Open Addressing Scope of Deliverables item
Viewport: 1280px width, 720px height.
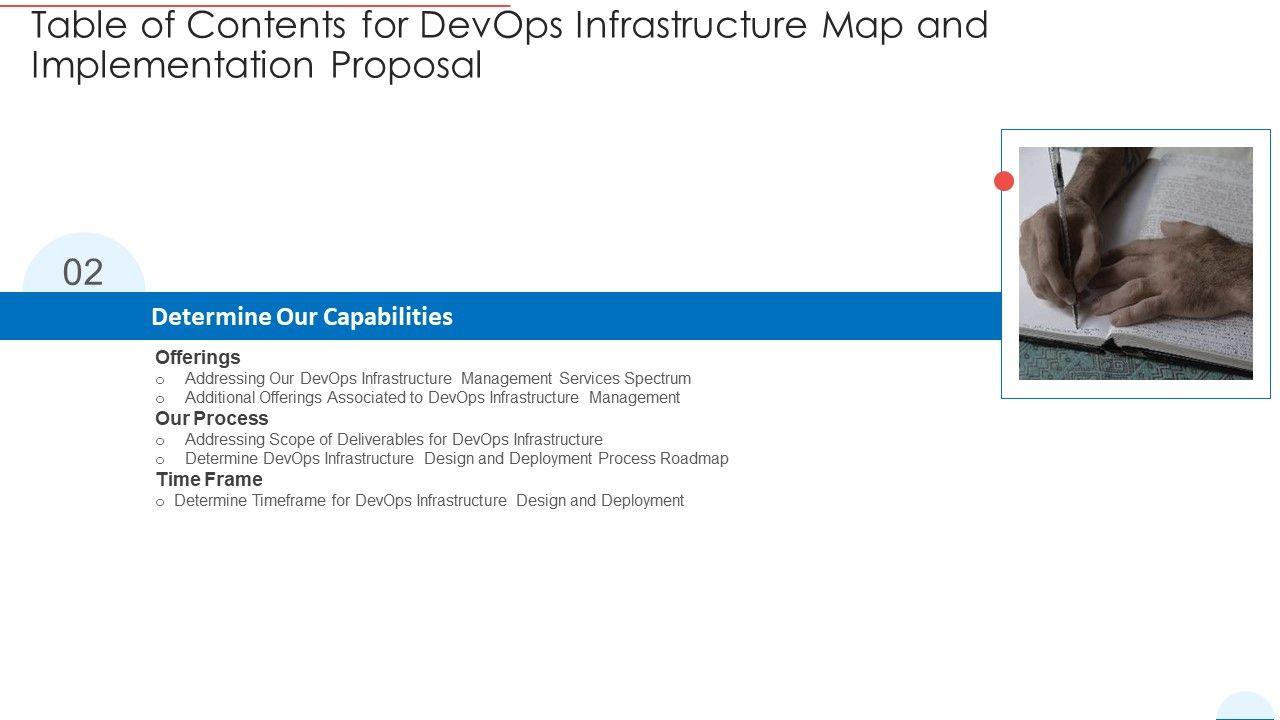[x=394, y=440]
